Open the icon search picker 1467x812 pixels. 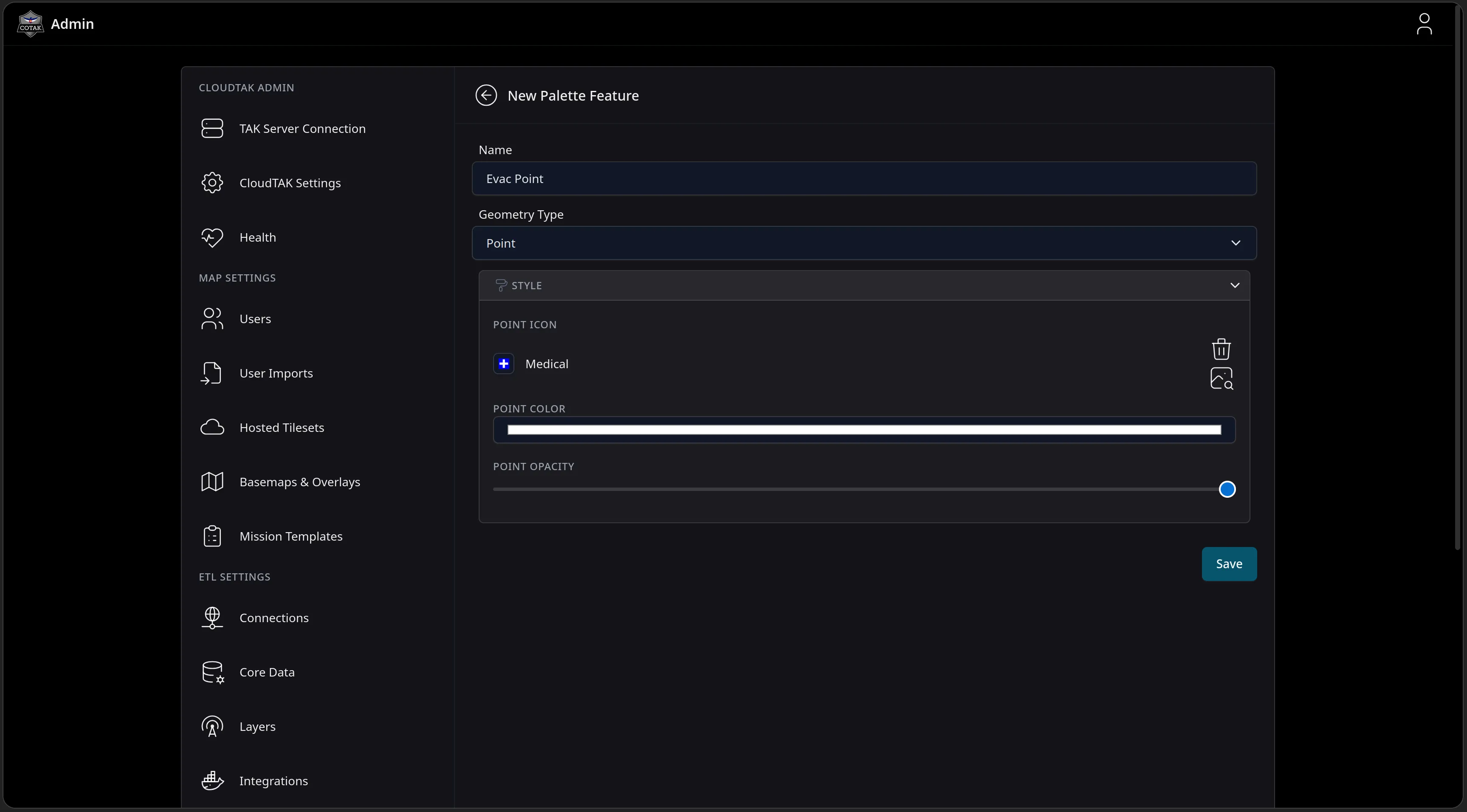(1221, 379)
